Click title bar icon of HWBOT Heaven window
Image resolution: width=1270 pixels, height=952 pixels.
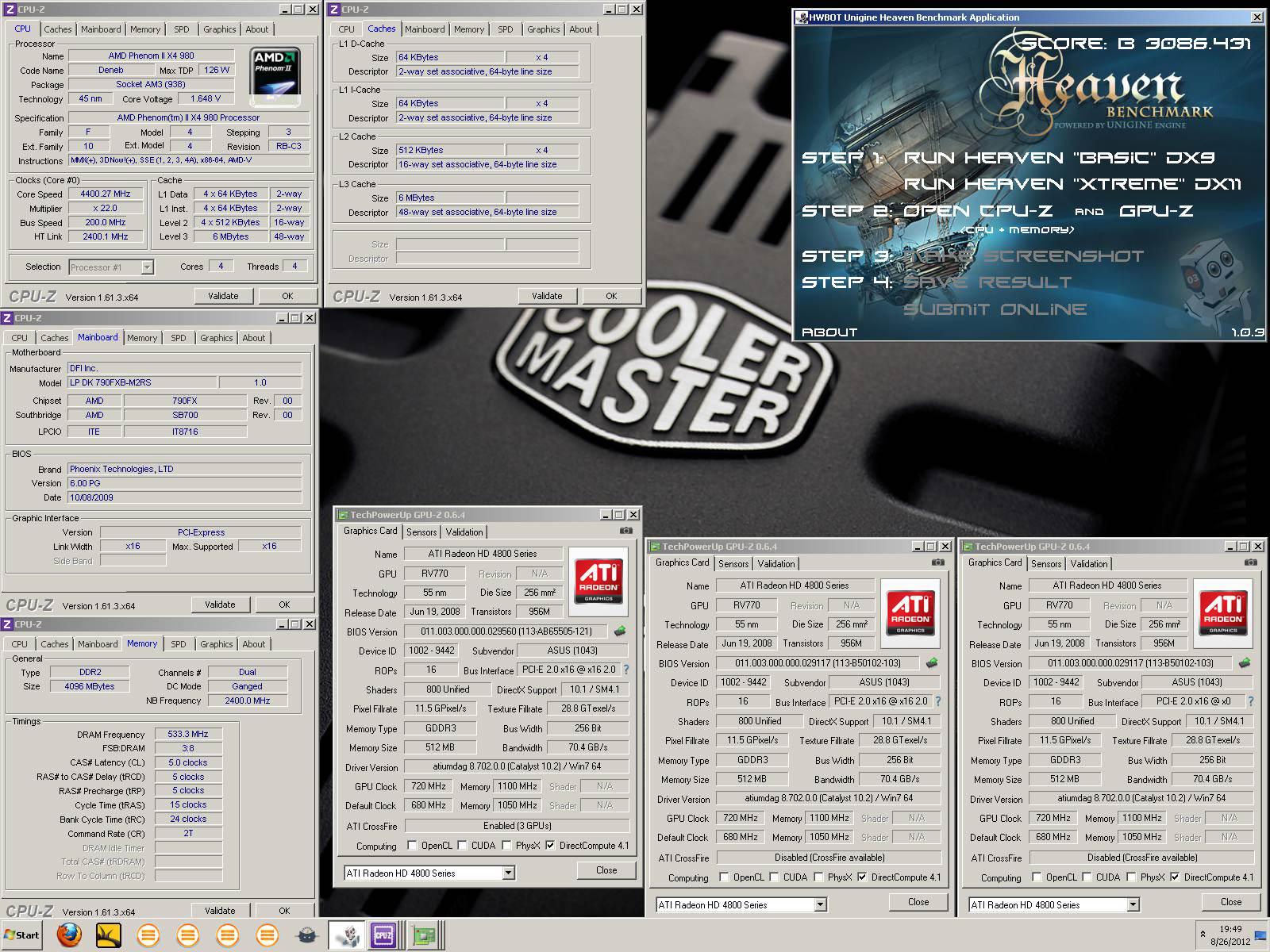click(801, 17)
